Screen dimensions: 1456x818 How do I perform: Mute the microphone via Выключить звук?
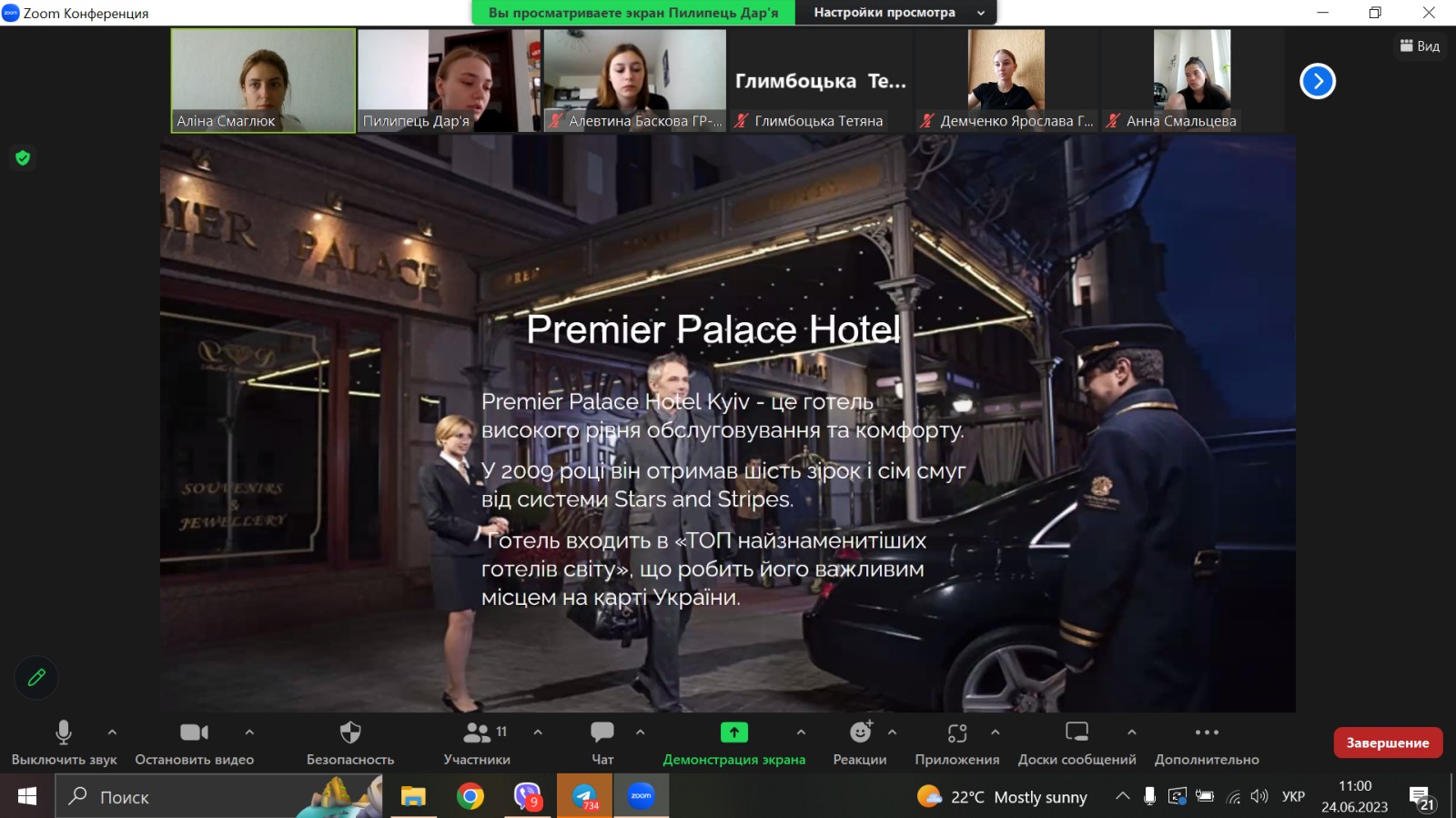tap(64, 742)
